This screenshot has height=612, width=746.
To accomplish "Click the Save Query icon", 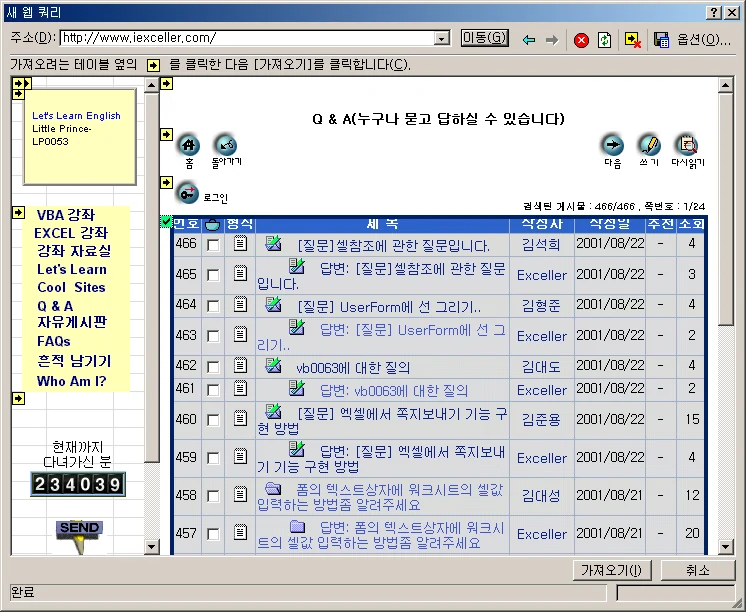I will tap(661, 40).
